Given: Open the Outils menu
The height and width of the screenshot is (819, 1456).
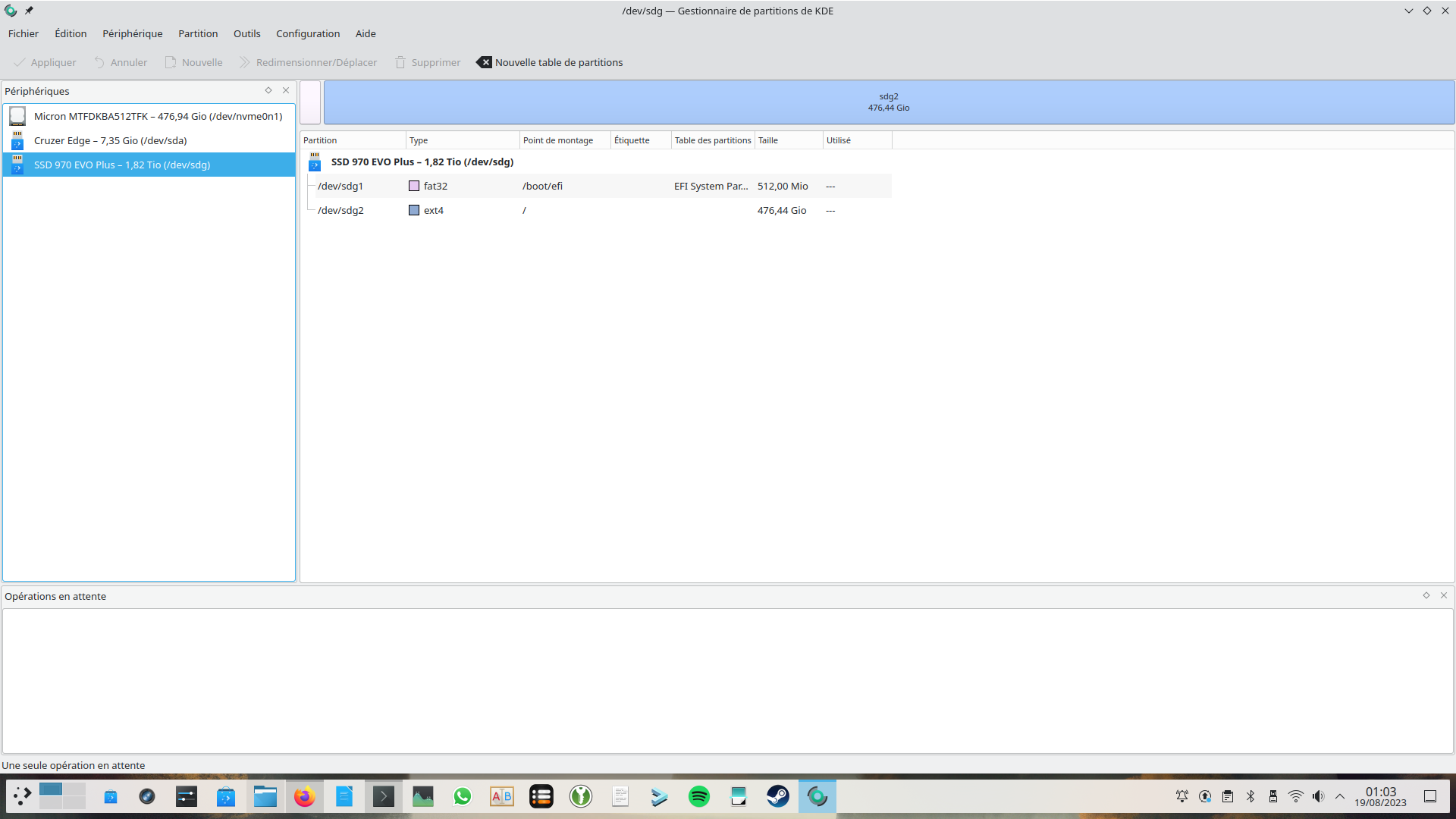Looking at the screenshot, I should click(x=246, y=33).
